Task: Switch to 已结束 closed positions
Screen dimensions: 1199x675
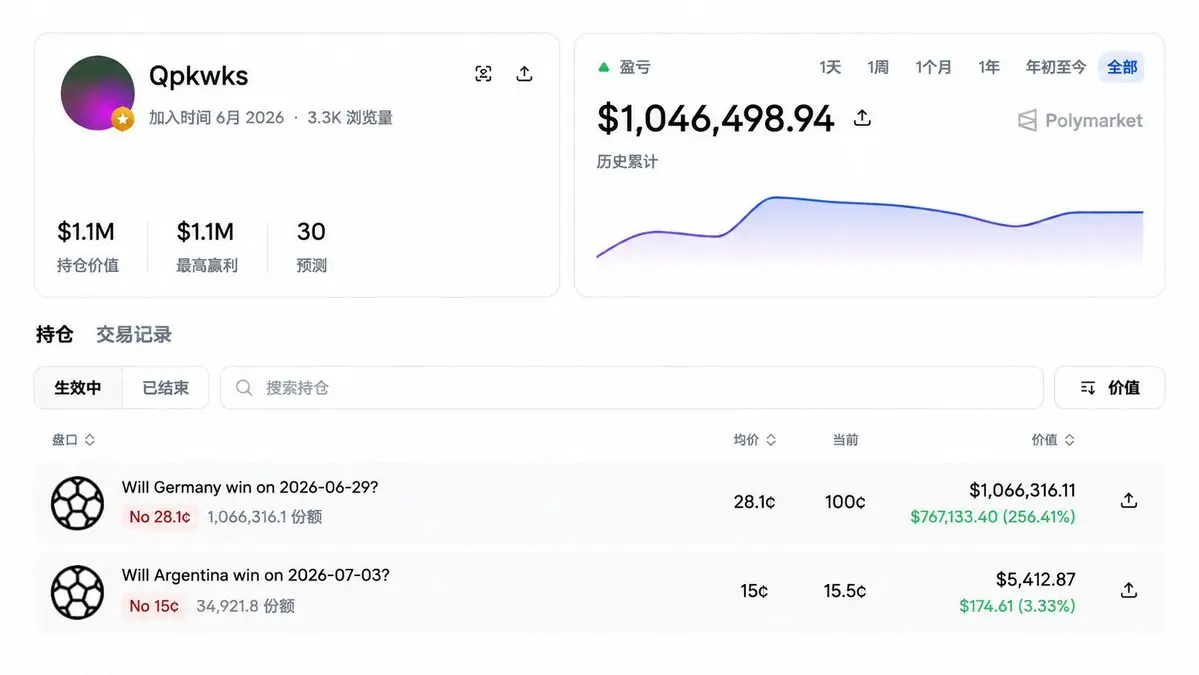Action: point(165,388)
